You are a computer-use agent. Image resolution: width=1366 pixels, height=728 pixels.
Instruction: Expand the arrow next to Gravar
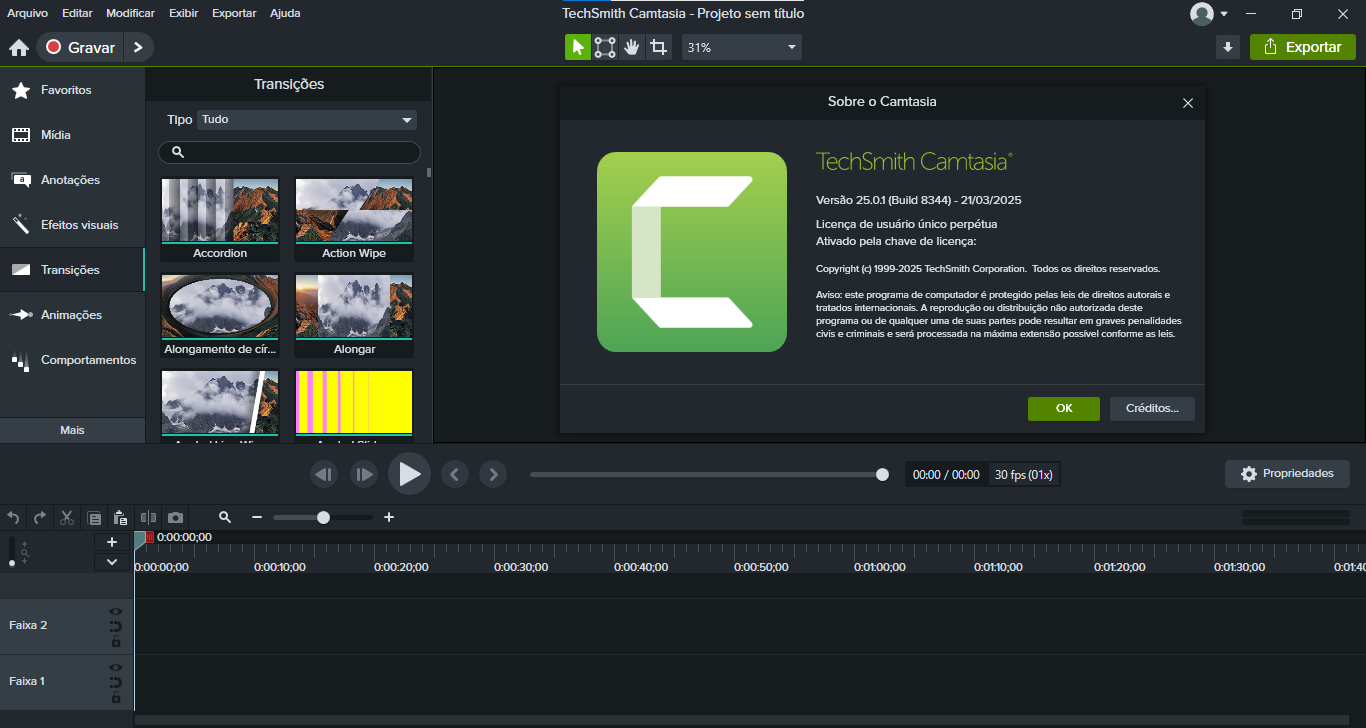(x=138, y=47)
